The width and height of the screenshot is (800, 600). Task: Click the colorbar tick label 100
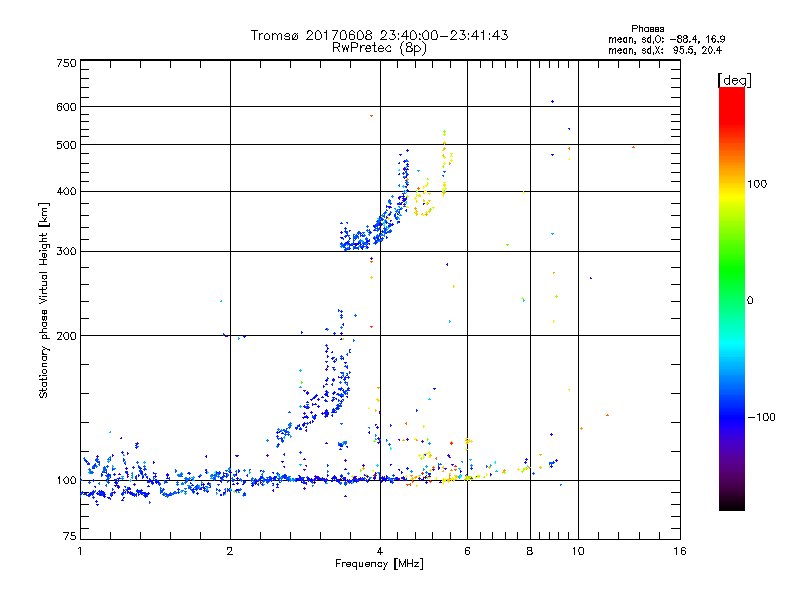click(x=759, y=184)
